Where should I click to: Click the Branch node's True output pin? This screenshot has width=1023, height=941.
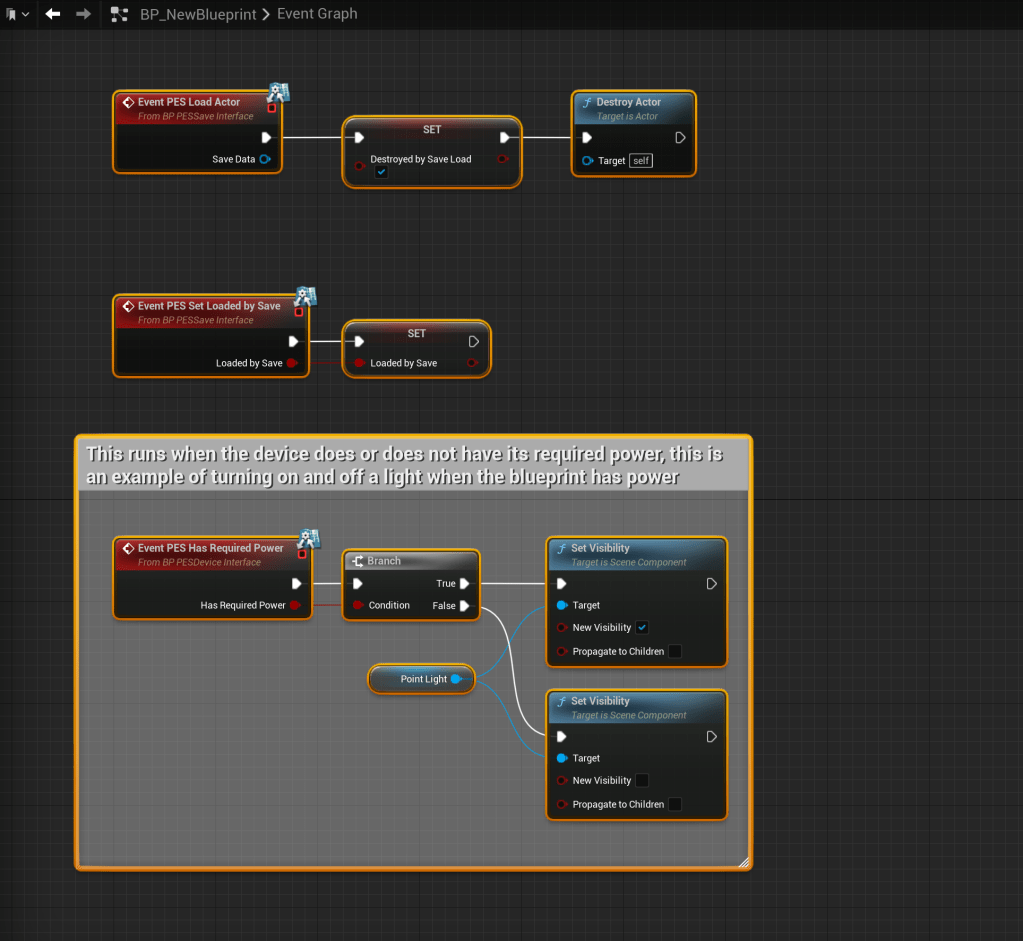click(x=465, y=584)
